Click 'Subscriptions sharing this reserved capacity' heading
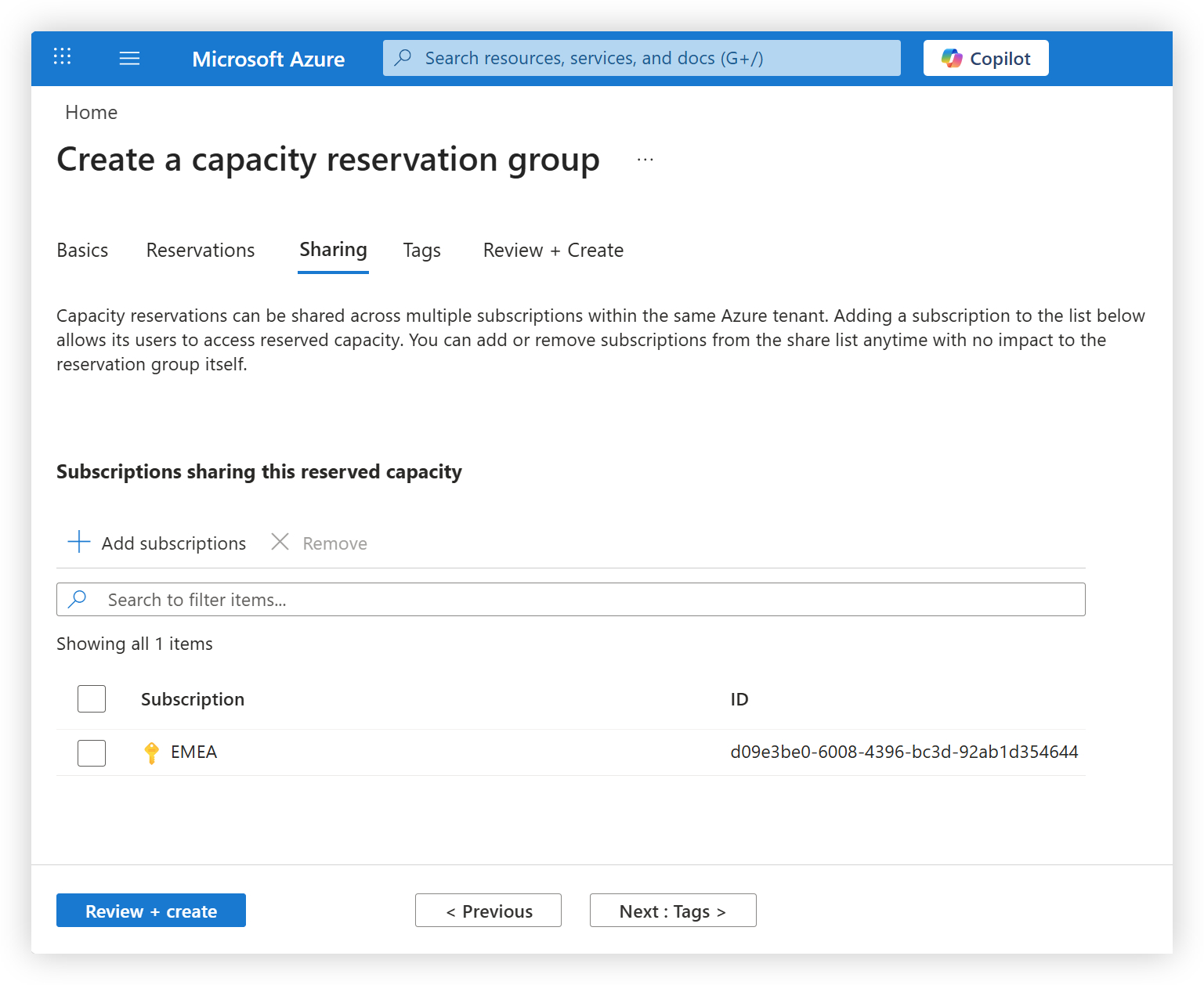 click(x=259, y=472)
